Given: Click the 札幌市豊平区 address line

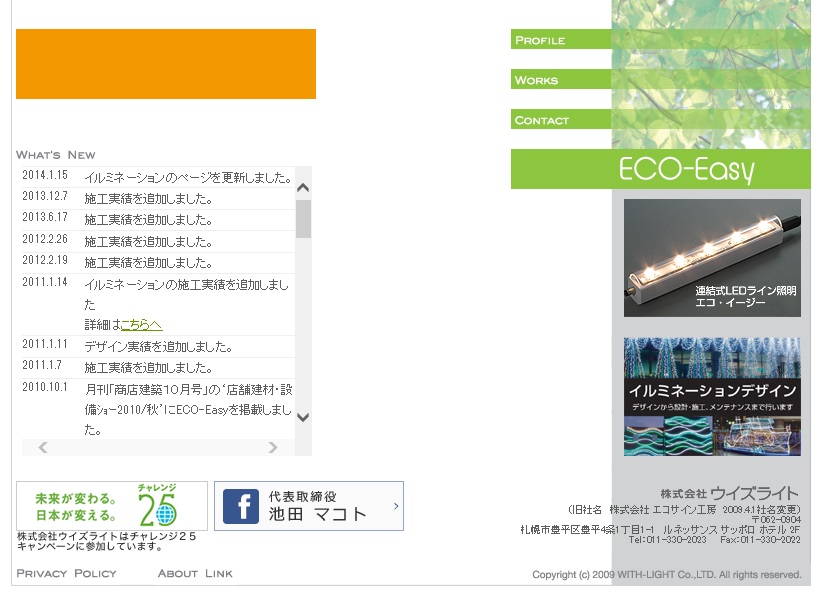Looking at the screenshot, I should click(660, 529).
